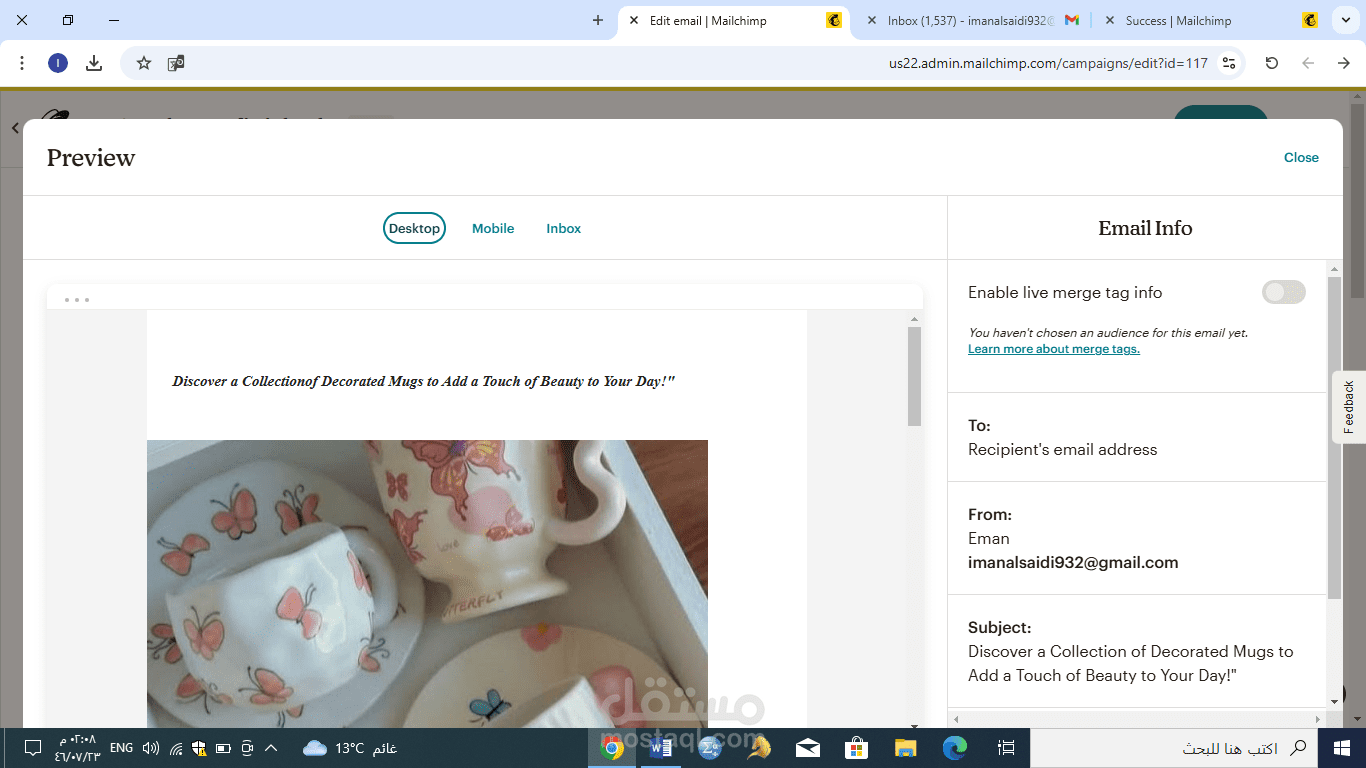The image size is (1366, 768).
Task: Click sender email imanalsaidi932@gmail.com
Action: (1073, 562)
